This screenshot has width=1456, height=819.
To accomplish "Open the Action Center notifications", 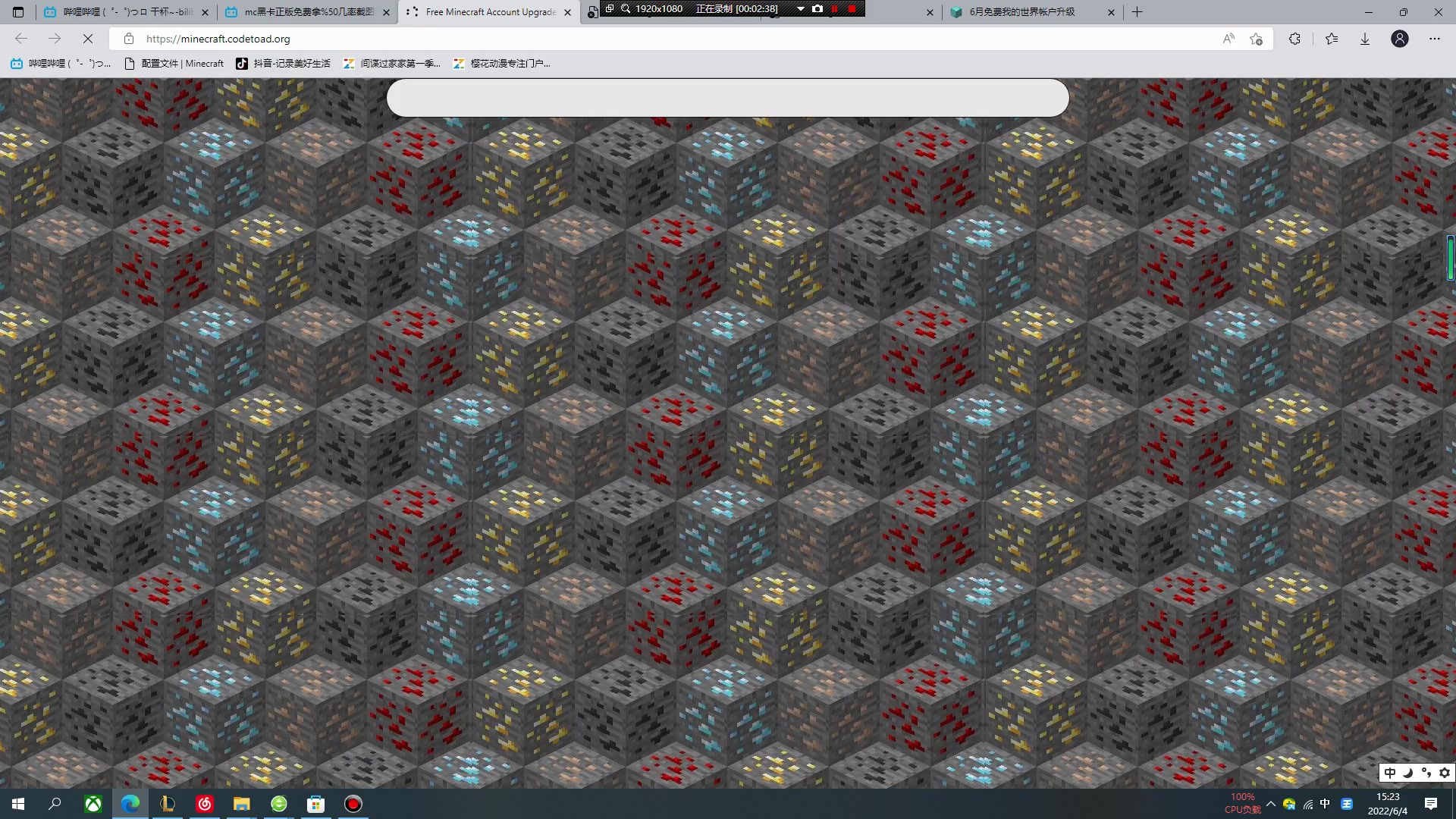I will (x=1431, y=804).
